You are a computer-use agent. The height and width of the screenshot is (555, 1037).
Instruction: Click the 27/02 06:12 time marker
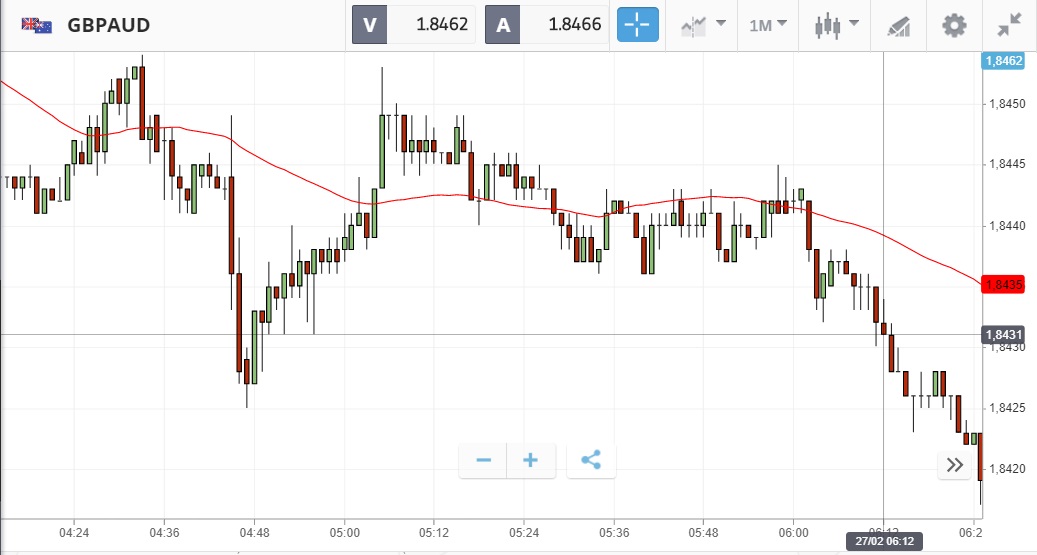point(884,541)
